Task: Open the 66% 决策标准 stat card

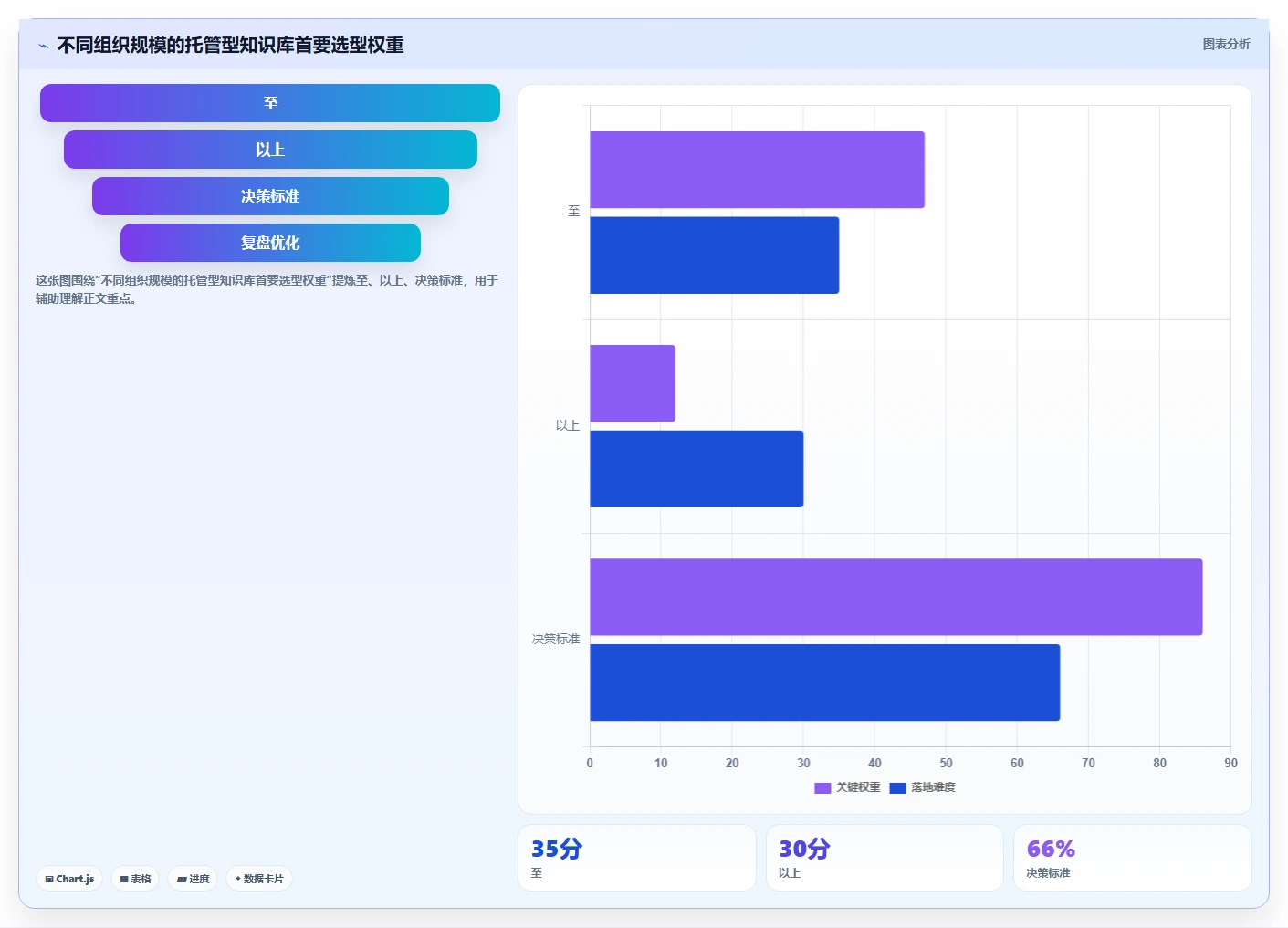Action: click(x=1132, y=858)
